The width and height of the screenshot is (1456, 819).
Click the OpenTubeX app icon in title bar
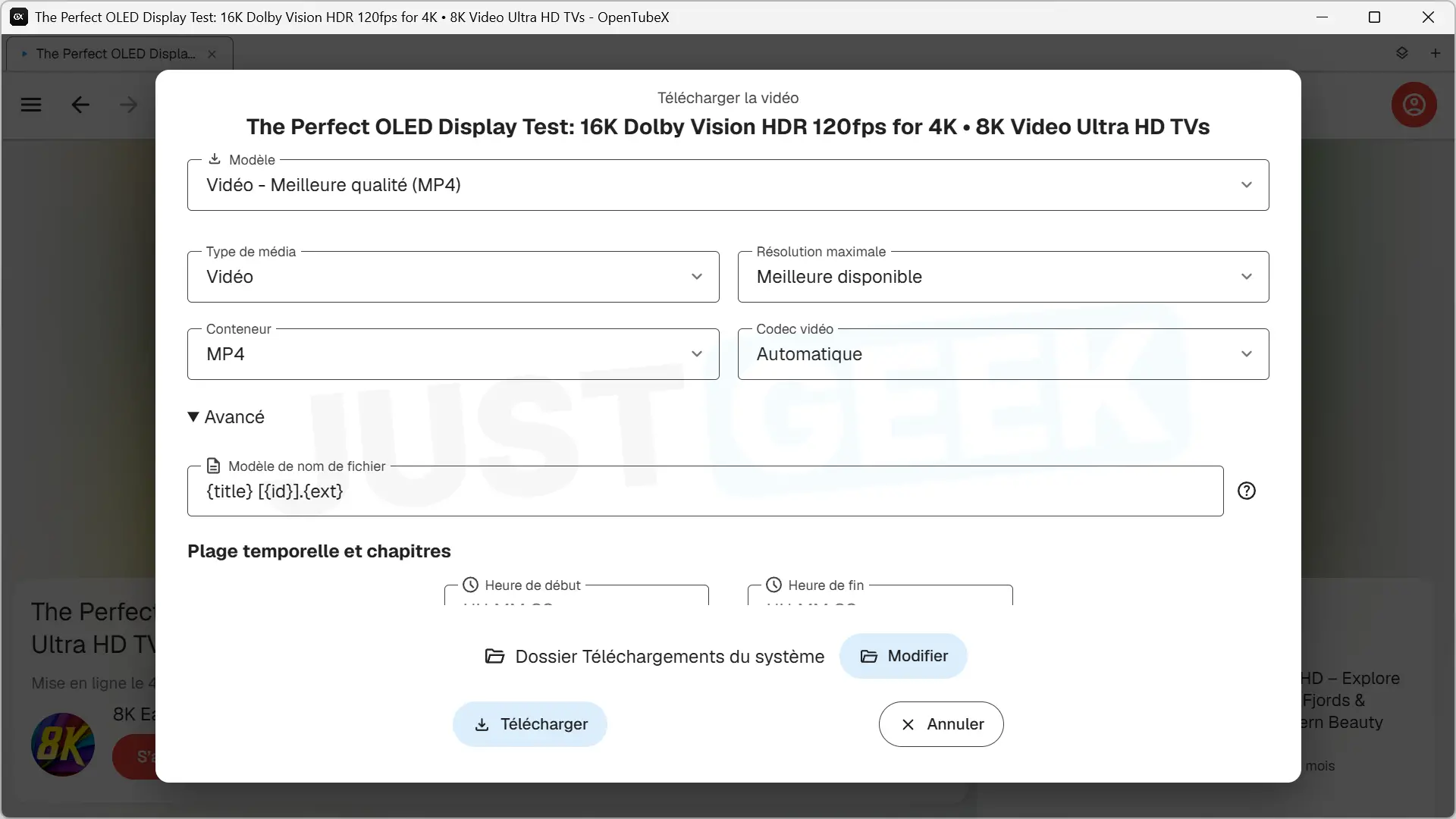pyautogui.click(x=19, y=17)
